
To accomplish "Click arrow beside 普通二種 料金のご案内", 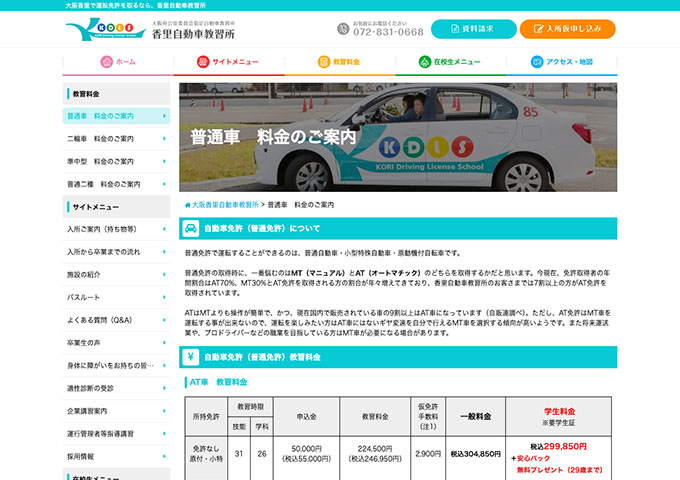I will tap(164, 184).
